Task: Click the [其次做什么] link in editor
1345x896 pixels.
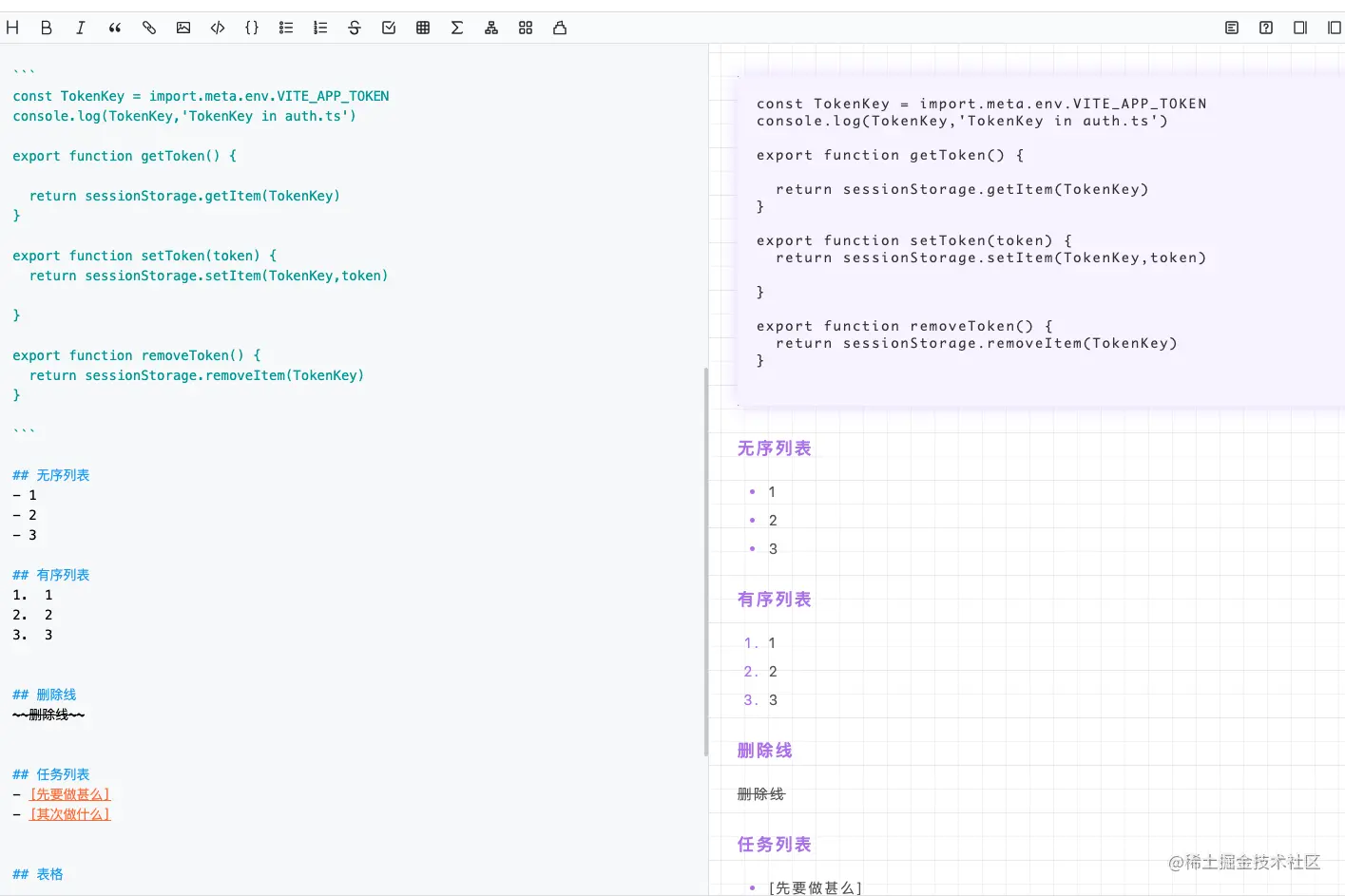Action: [70, 814]
